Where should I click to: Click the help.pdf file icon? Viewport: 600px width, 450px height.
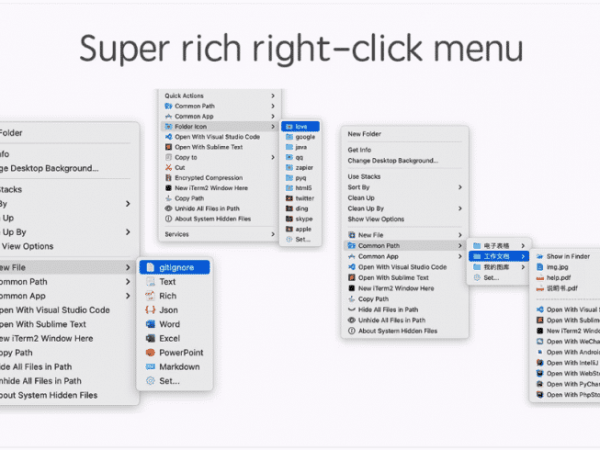[540, 278]
